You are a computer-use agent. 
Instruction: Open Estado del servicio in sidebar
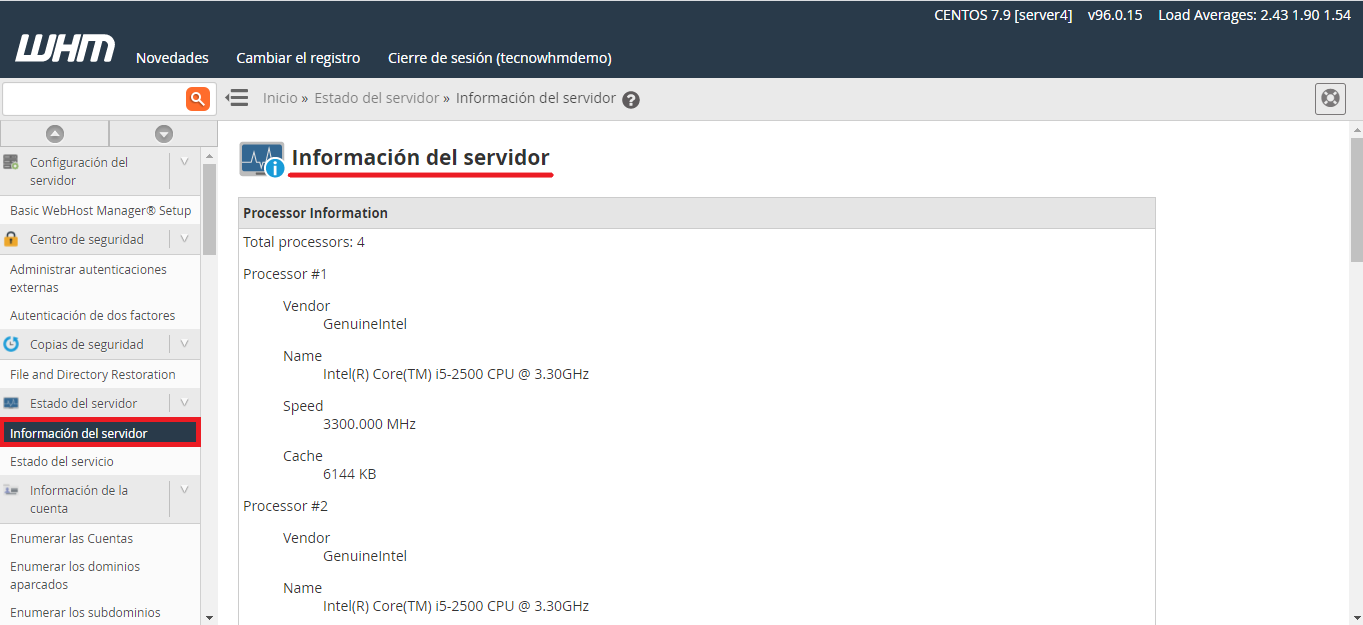pyautogui.click(x=62, y=462)
